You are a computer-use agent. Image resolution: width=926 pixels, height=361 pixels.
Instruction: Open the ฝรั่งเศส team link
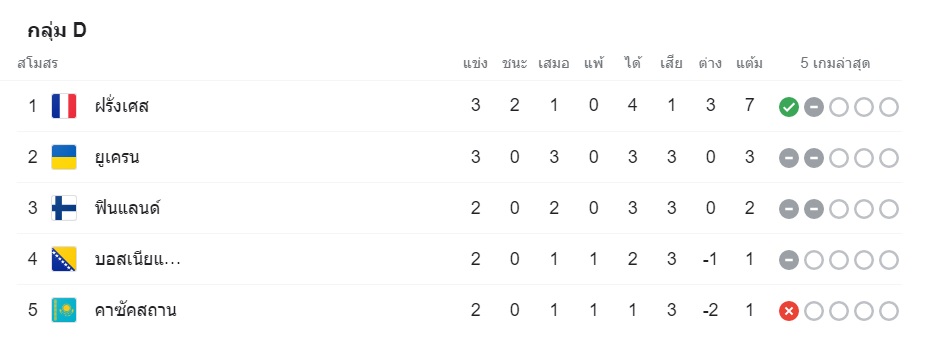(122, 106)
